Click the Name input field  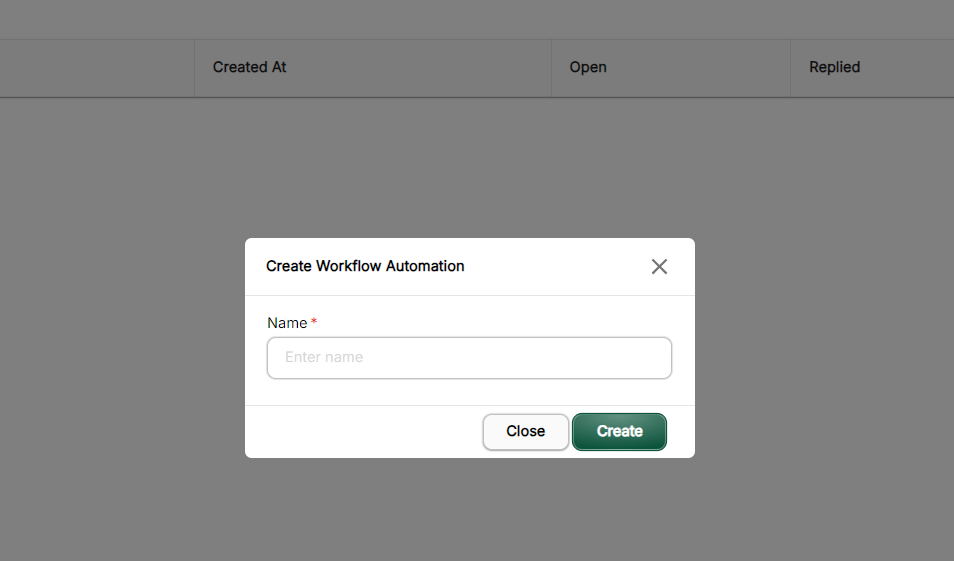coord(469,358)
